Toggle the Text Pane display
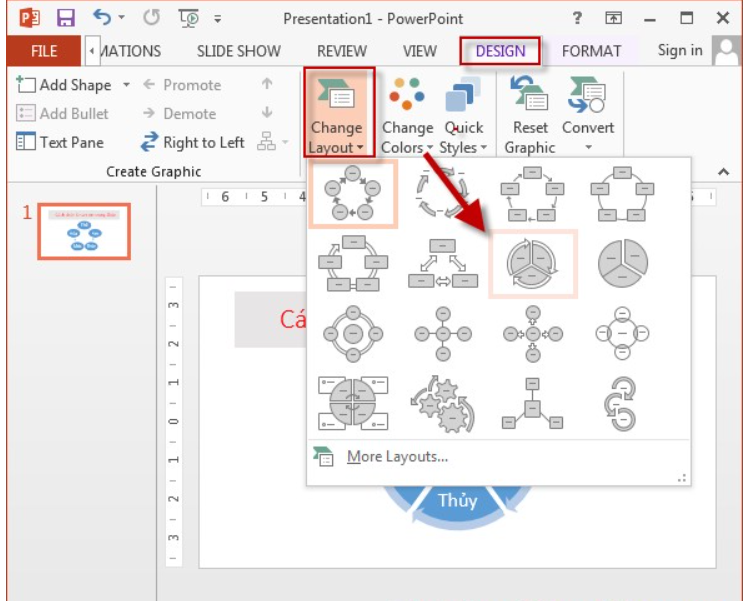Viewport: 753px width, 601px height. pos(60,142)
